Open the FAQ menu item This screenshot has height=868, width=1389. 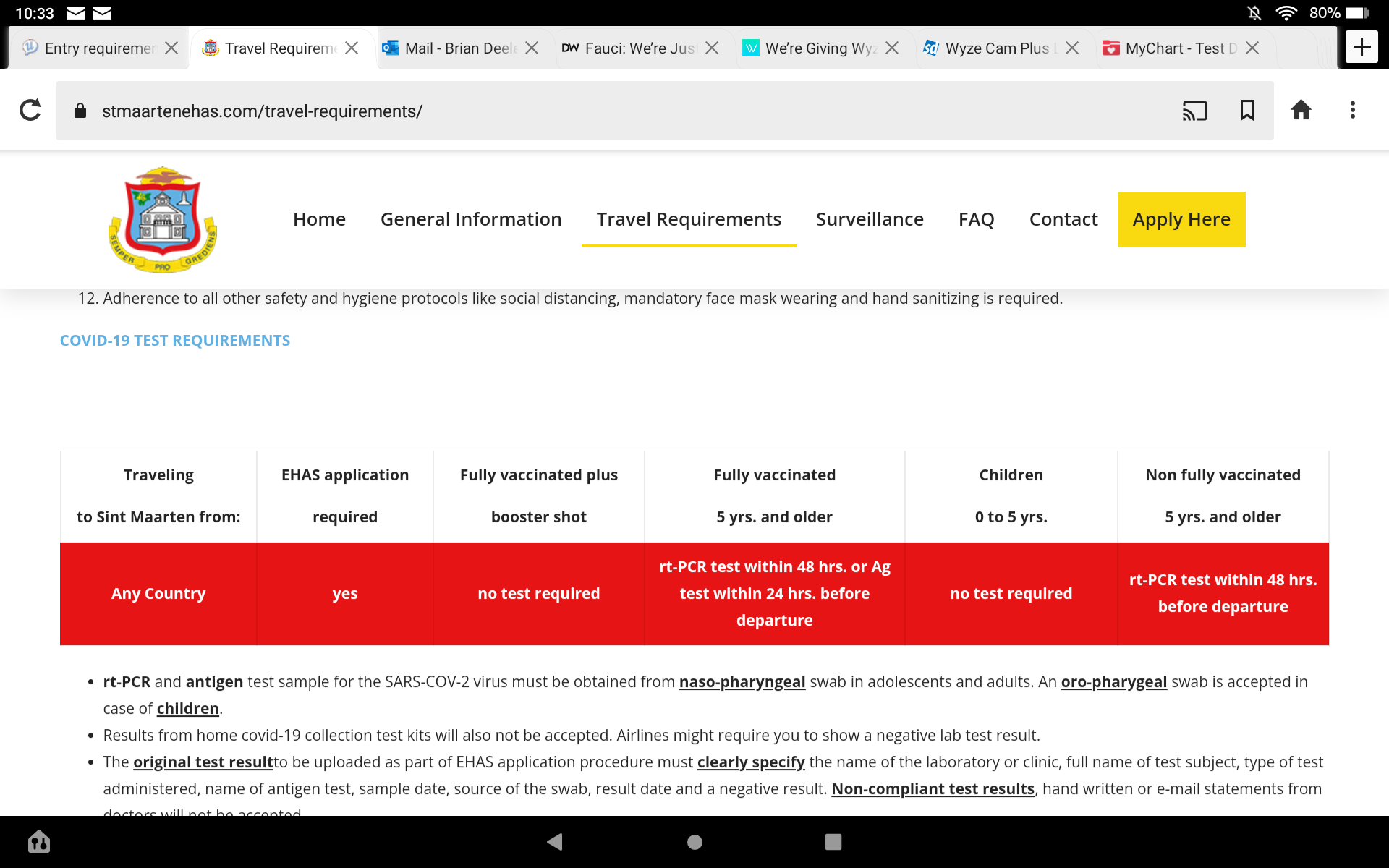click(977, 219)
